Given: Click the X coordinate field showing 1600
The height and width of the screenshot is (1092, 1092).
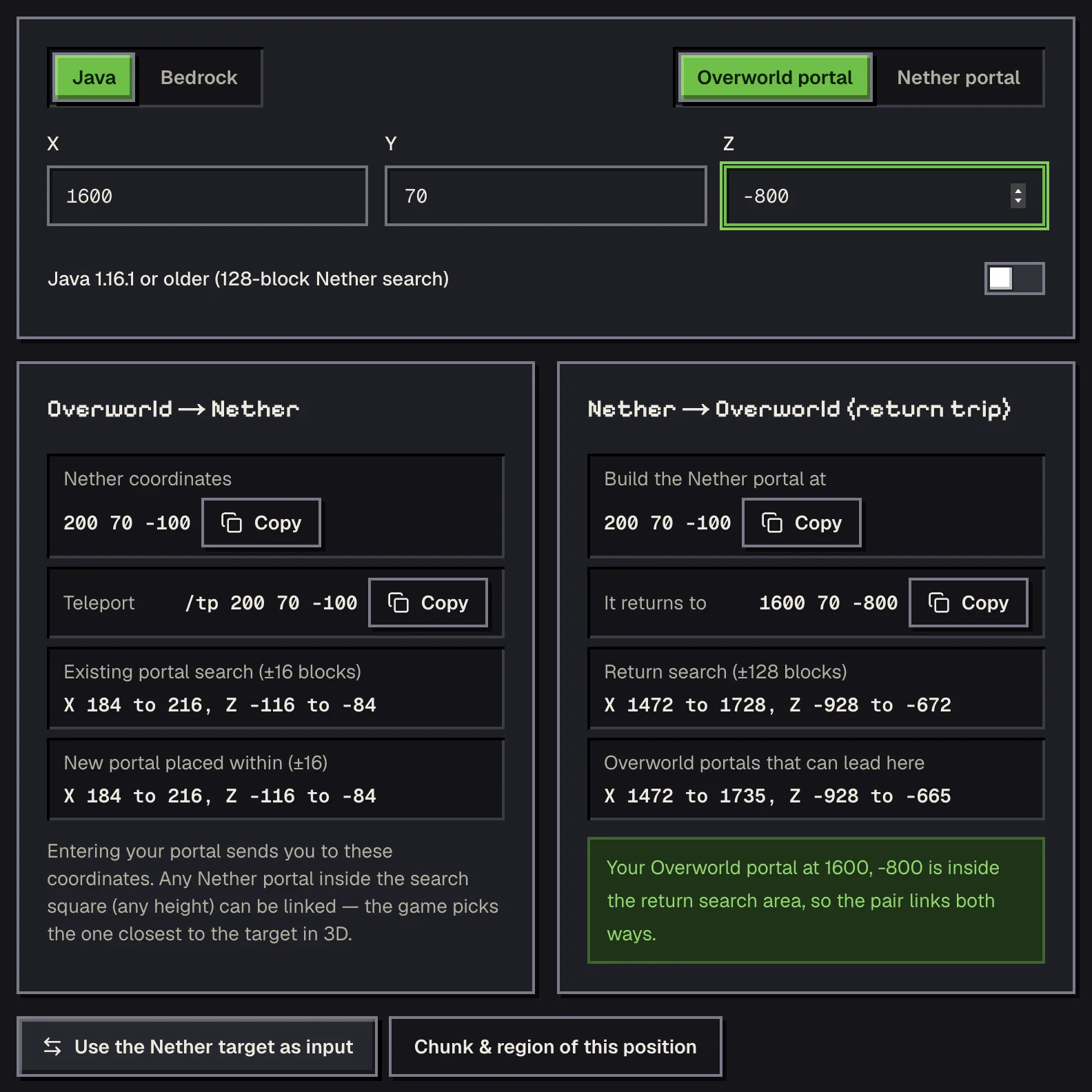Looking at the screenshot, I should (208, 196).
